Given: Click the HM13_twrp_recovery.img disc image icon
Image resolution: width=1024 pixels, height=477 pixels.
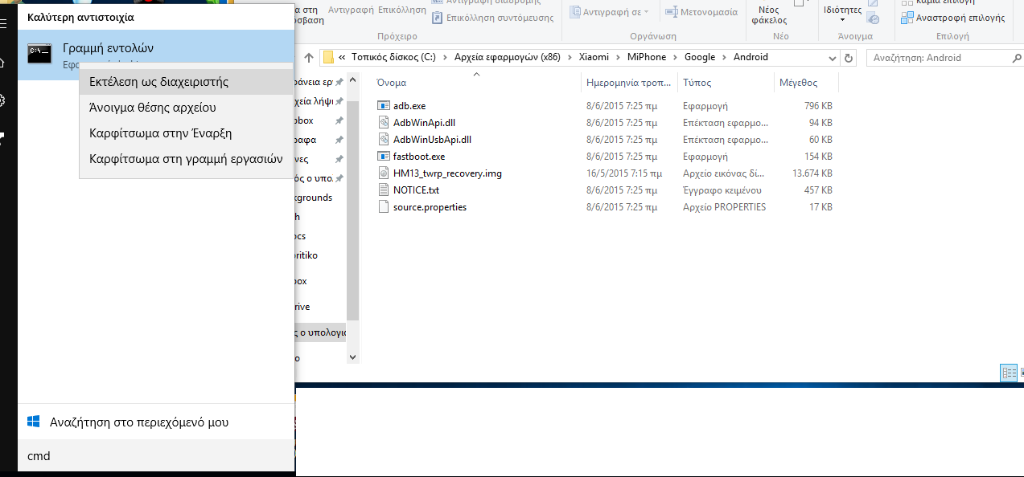Looking at the screenshot, I should coord(385,173).
